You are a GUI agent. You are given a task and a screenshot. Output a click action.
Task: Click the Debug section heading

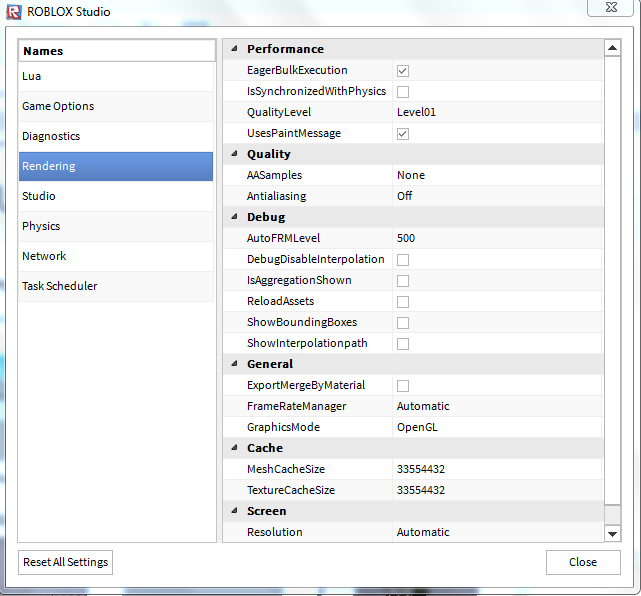(x=266, y=217)
